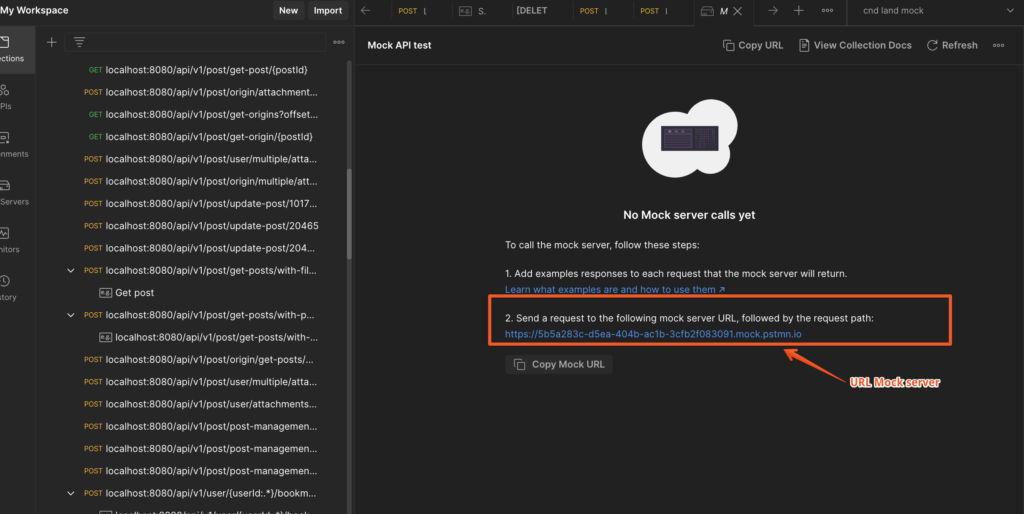Open the mock.pstmn.io server URL link
This screenshot has height=514, width=1024.
[653, 334]
